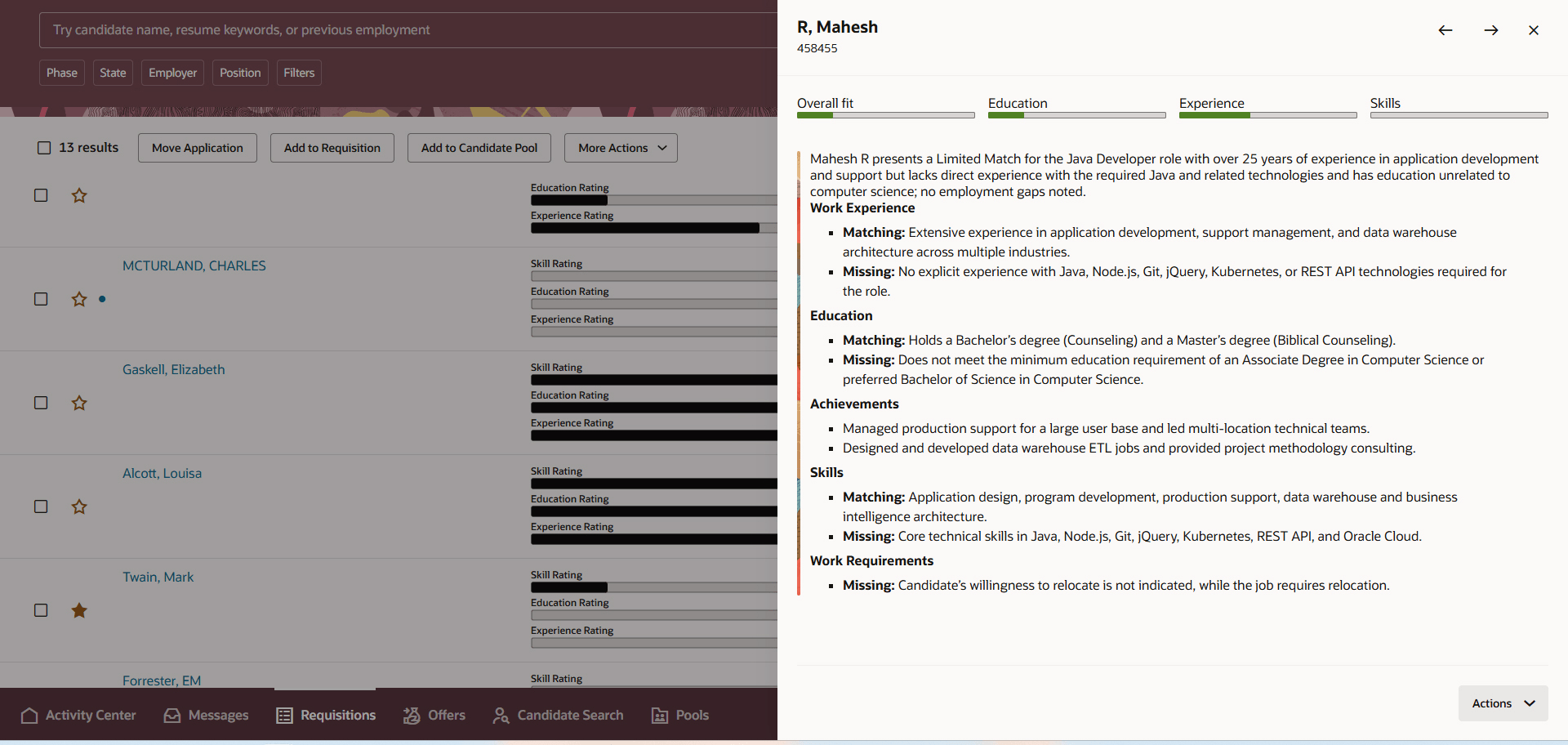Screen dimensions: 1568x745
Task: Open Twain, Mark candidate link
Action: point(158,577)
